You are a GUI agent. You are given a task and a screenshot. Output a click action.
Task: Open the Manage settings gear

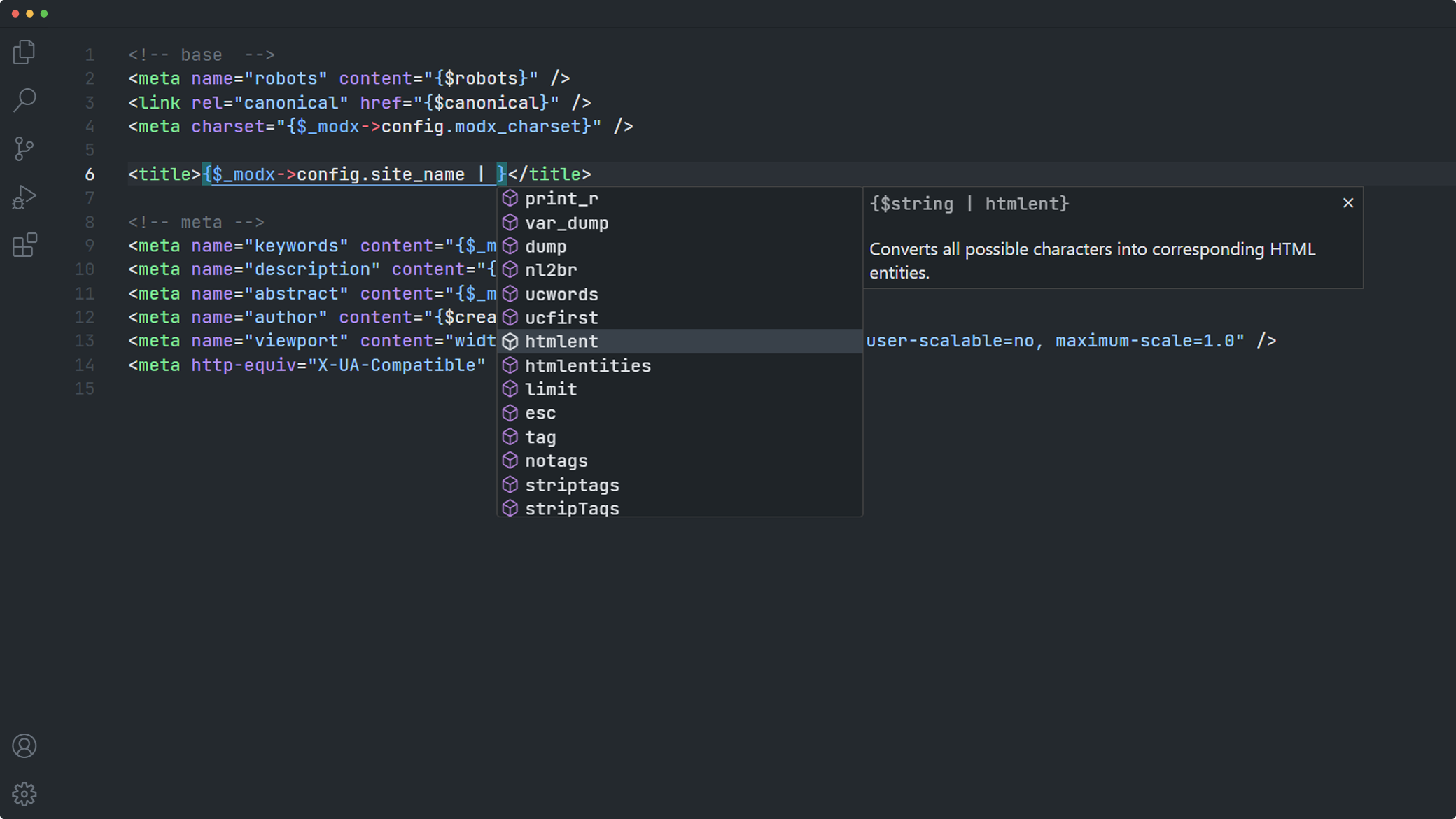point(24,794)
